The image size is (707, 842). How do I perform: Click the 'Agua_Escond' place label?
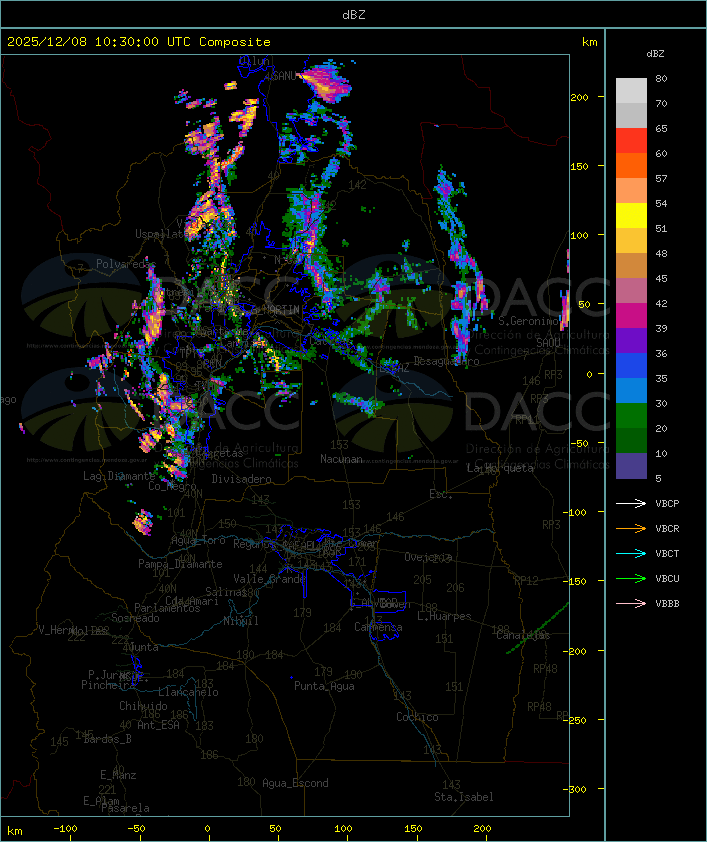(x=295, y=783)
